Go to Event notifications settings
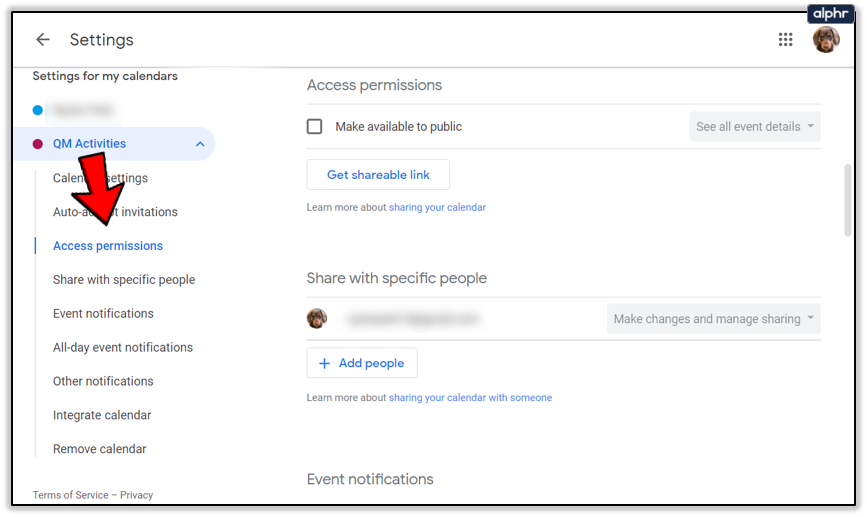Screen dimensions: 867x517 pyautogui.click(x=103, y=314)
